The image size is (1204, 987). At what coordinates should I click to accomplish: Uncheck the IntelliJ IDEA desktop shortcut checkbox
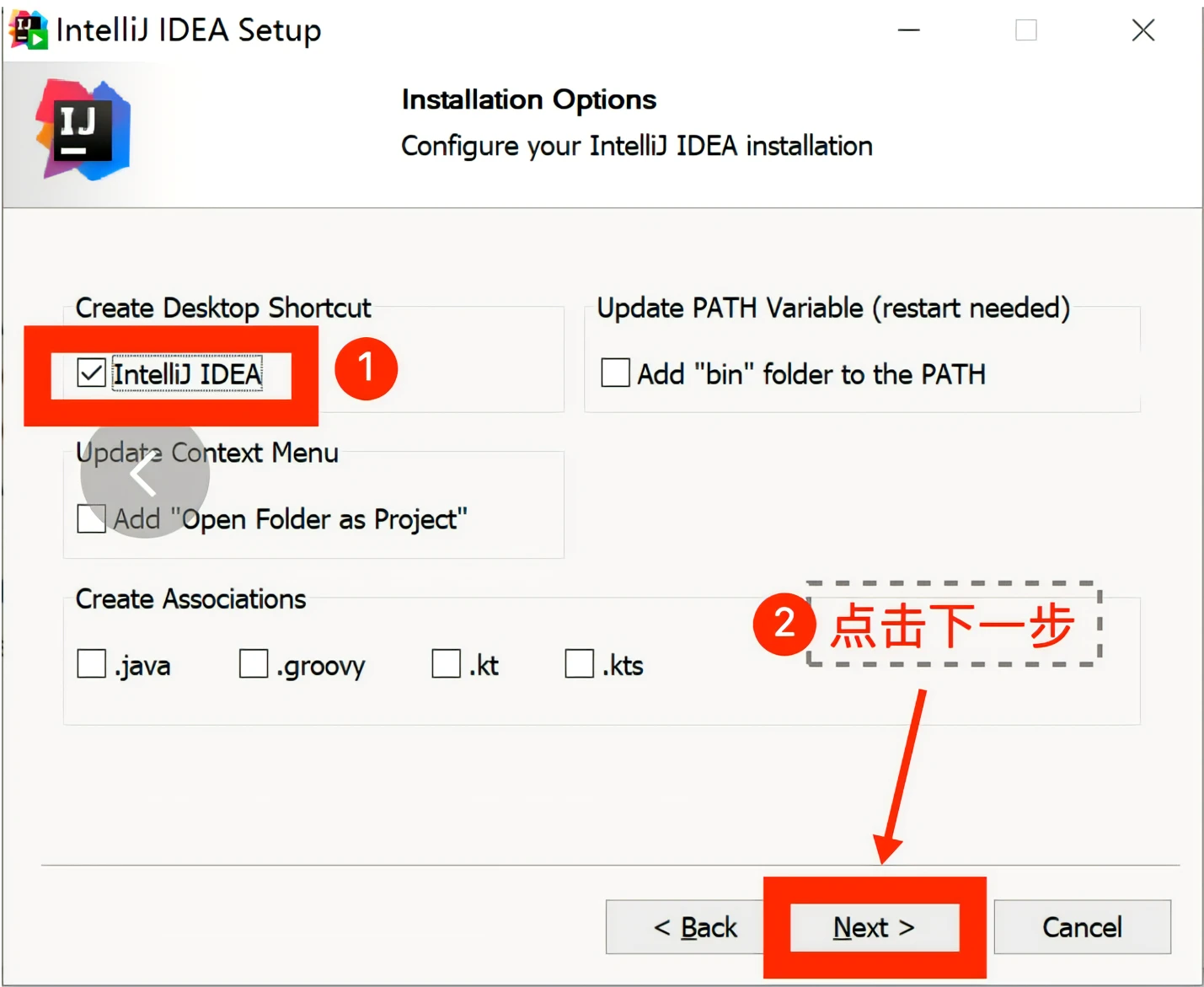coord(91,373)
